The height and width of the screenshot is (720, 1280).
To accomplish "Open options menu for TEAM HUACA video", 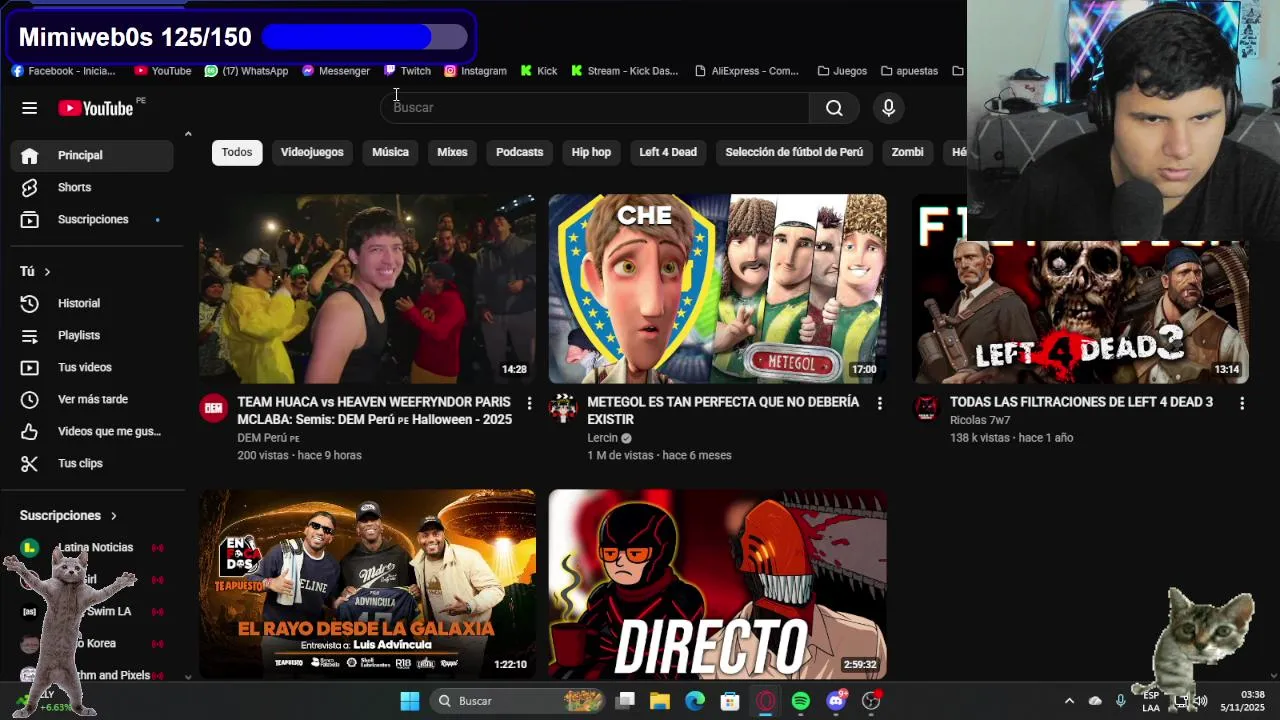I will [529, 403].
